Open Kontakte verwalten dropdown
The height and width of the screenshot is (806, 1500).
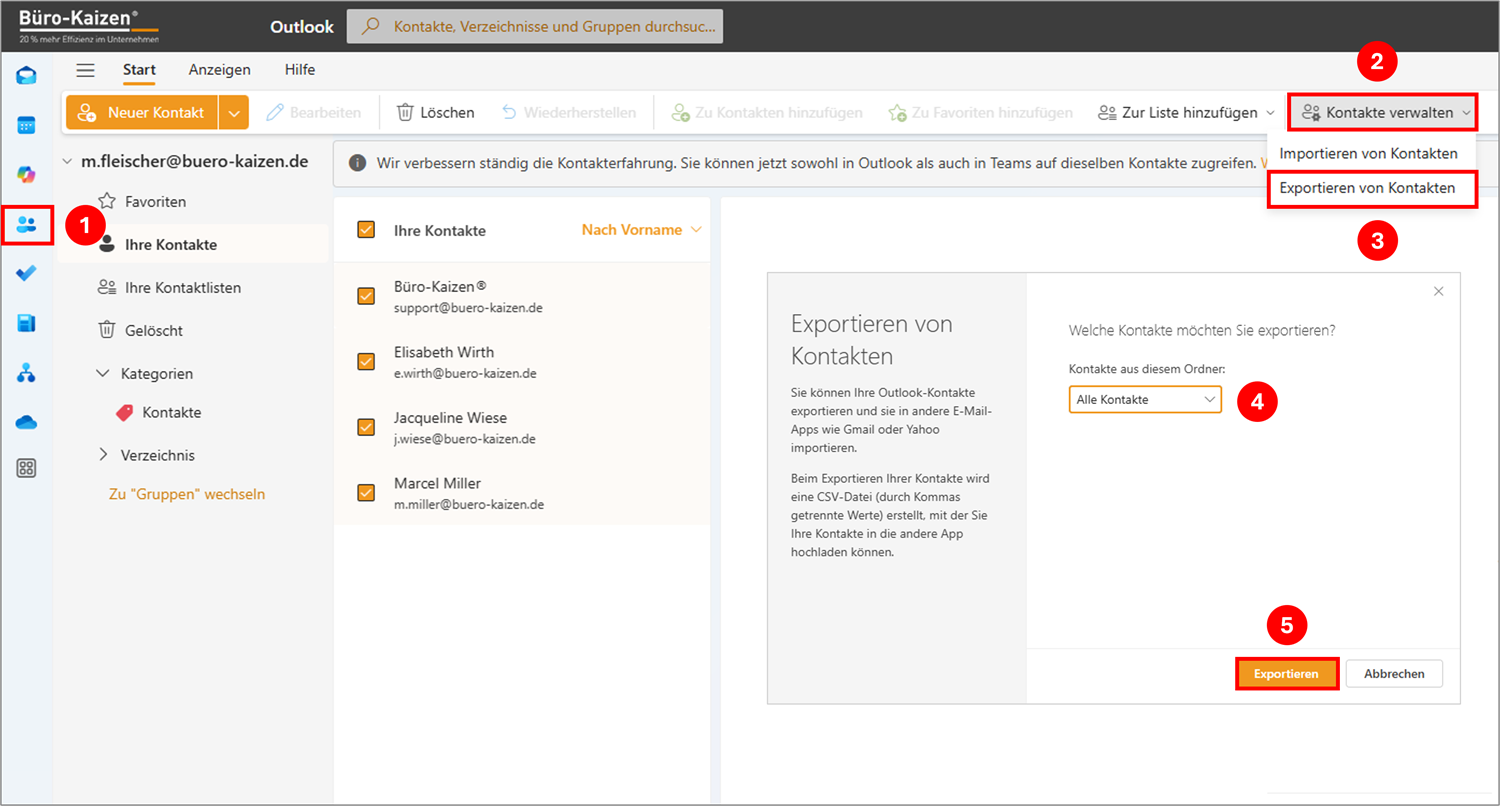(x=1384, y=113)
